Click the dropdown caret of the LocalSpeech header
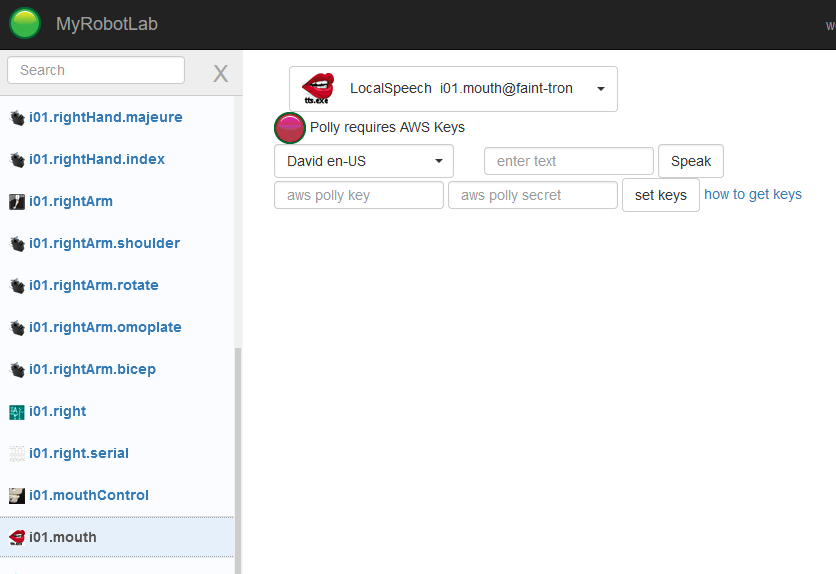The height and width of the screenshot is (574, 836). [x=601, y=89]
